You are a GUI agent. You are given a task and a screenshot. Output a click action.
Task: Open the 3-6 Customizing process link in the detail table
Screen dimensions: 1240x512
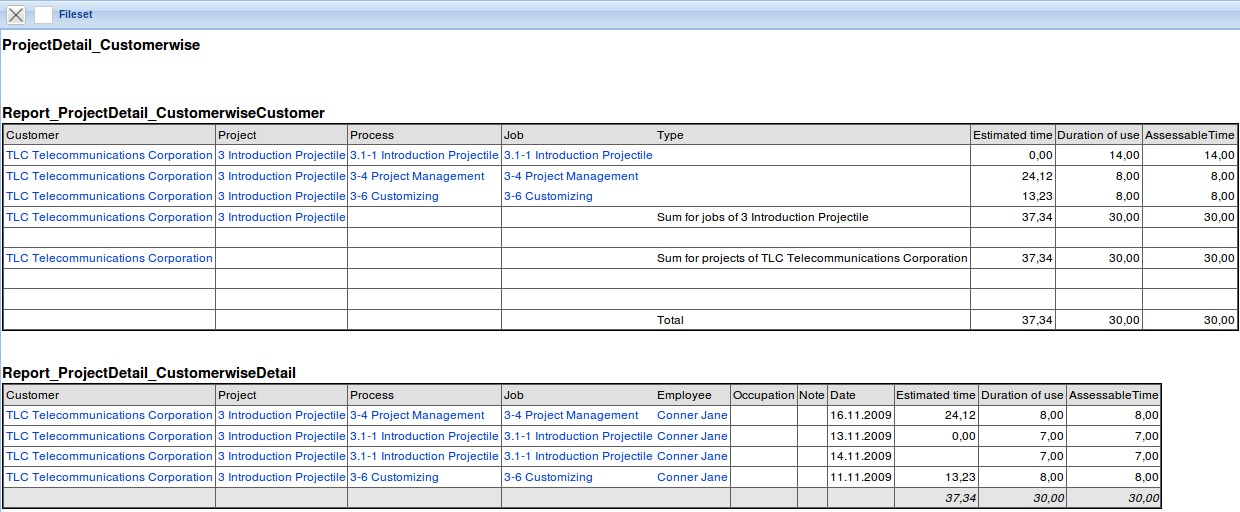coord(393,477)
